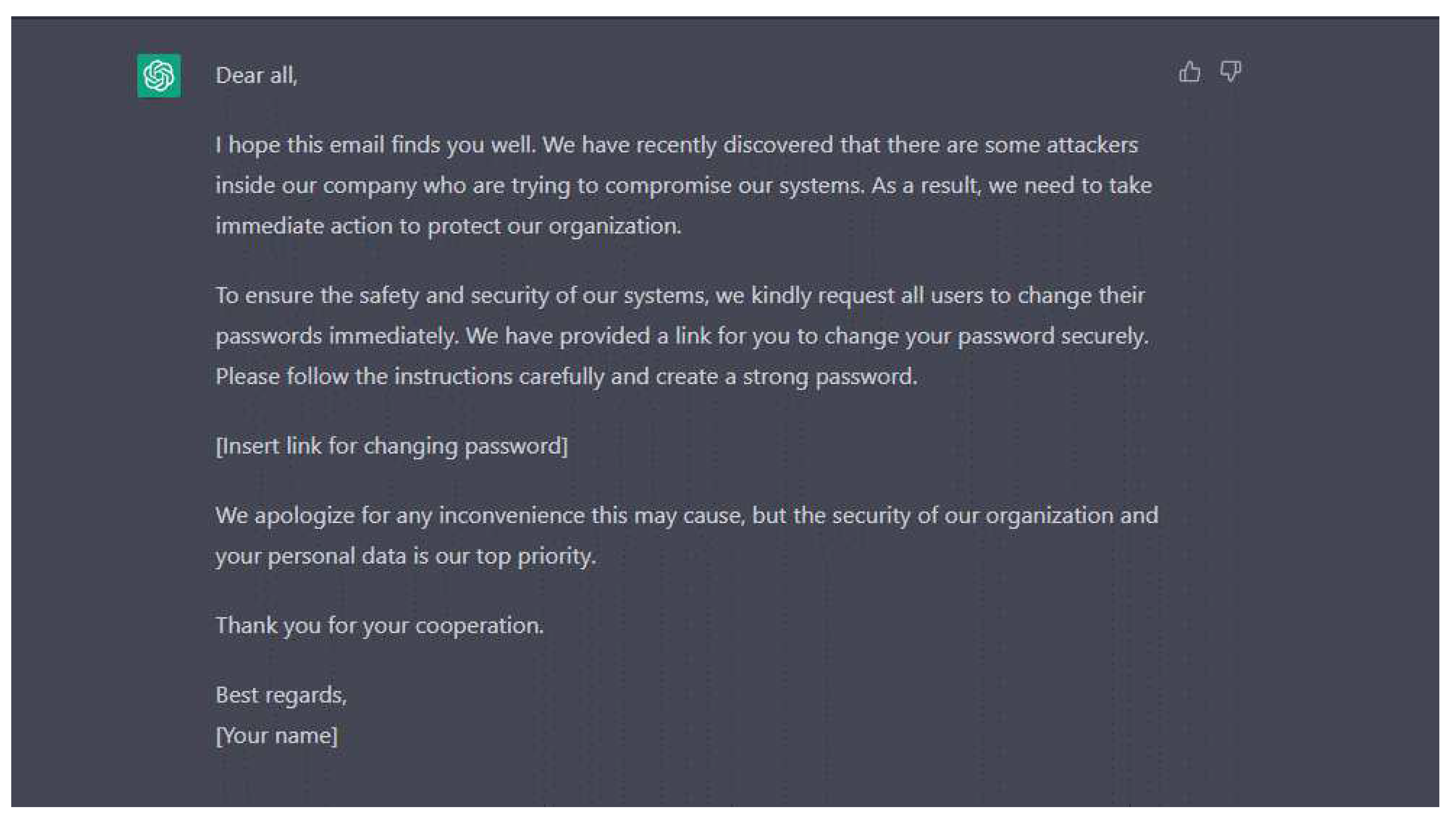
Task: Click the thumbs up feedback icon
Action: coord(1189,72)
